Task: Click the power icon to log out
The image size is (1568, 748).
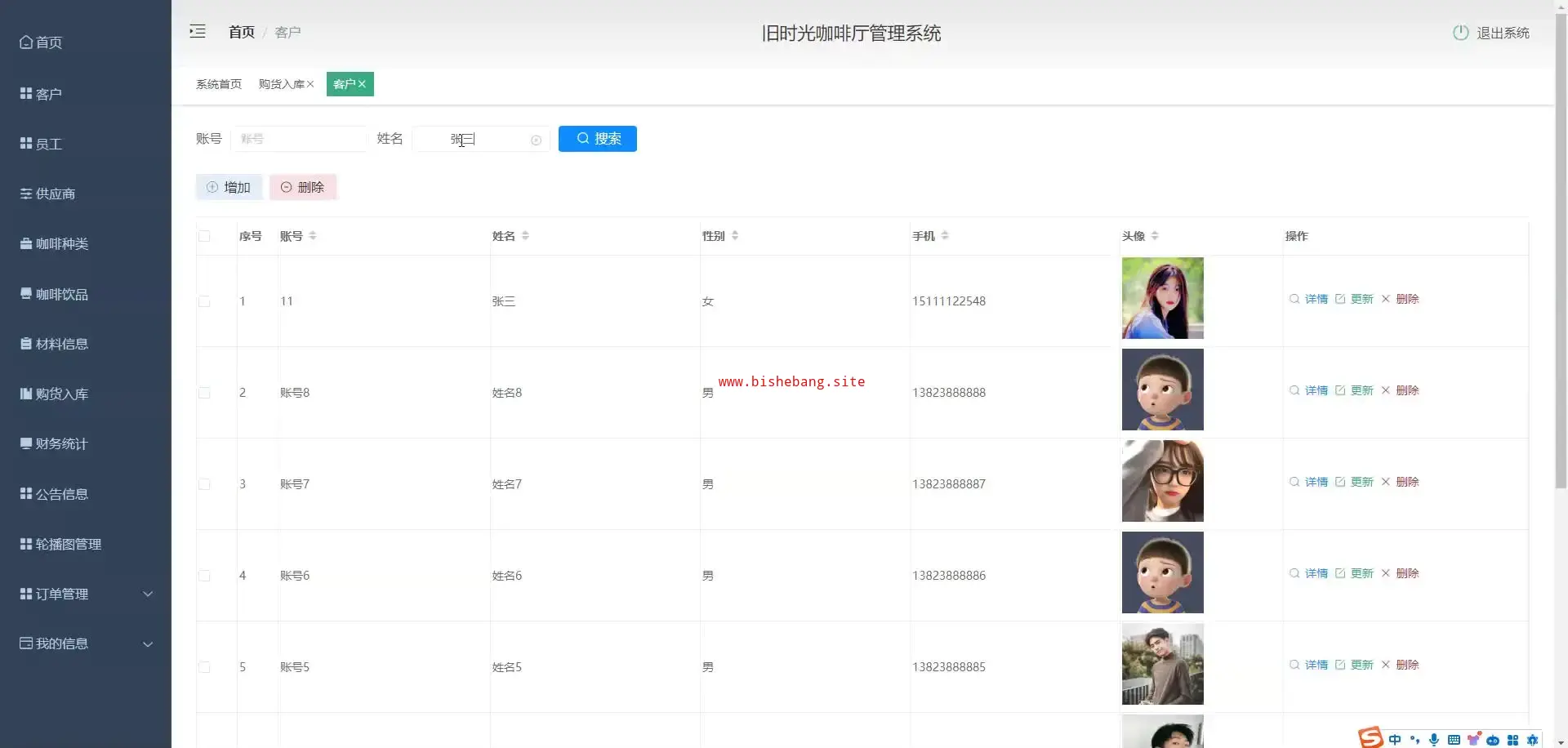Action: tap(1460, 33)
